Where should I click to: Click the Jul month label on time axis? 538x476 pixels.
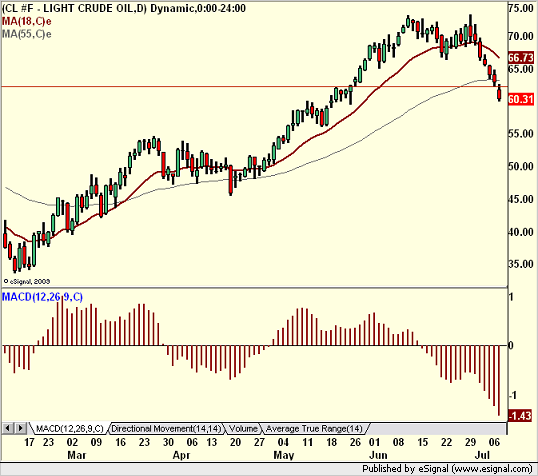(482, 455)
